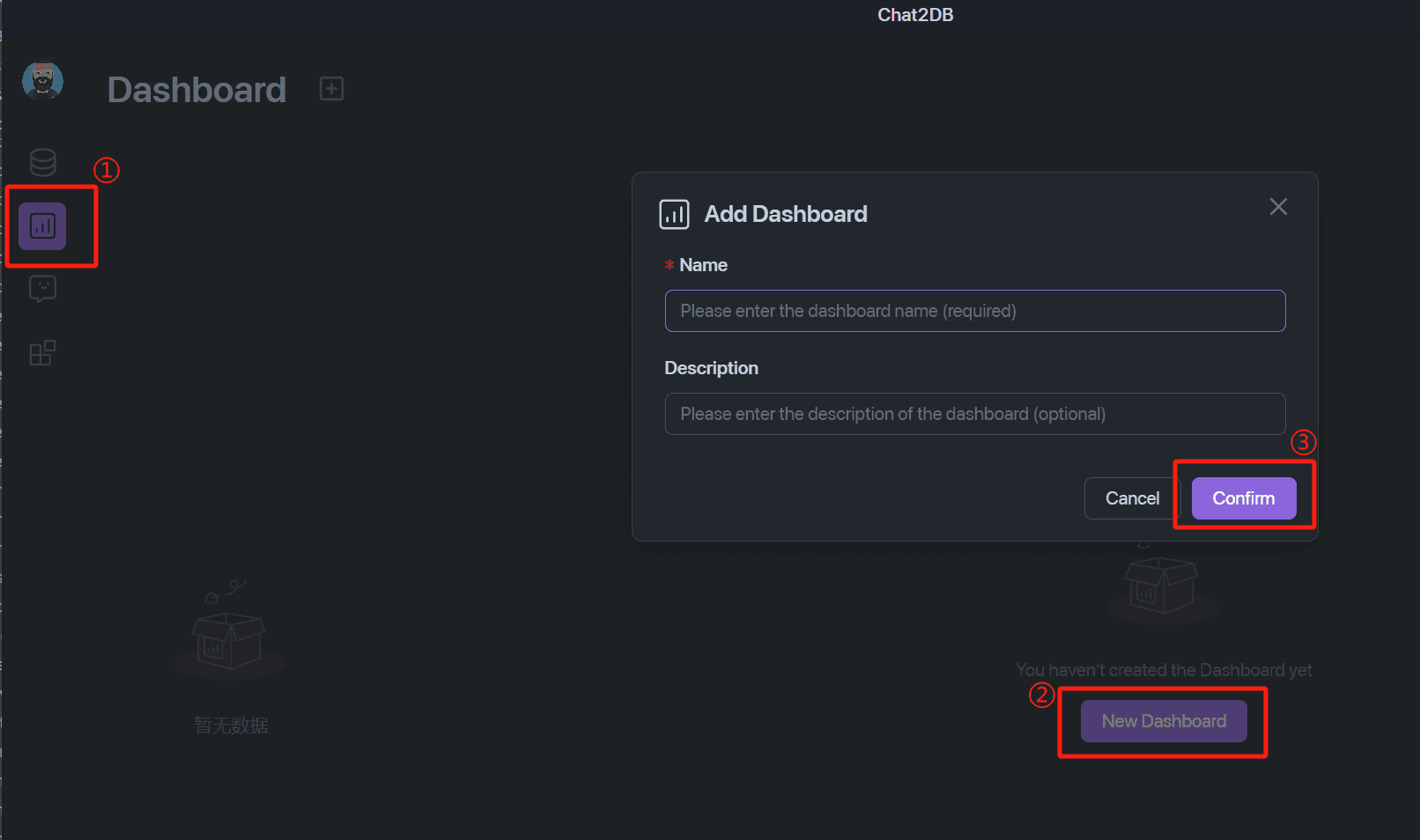1420x840 pixels.
Task: Focus the dashboard description input field
Action: 975,414
